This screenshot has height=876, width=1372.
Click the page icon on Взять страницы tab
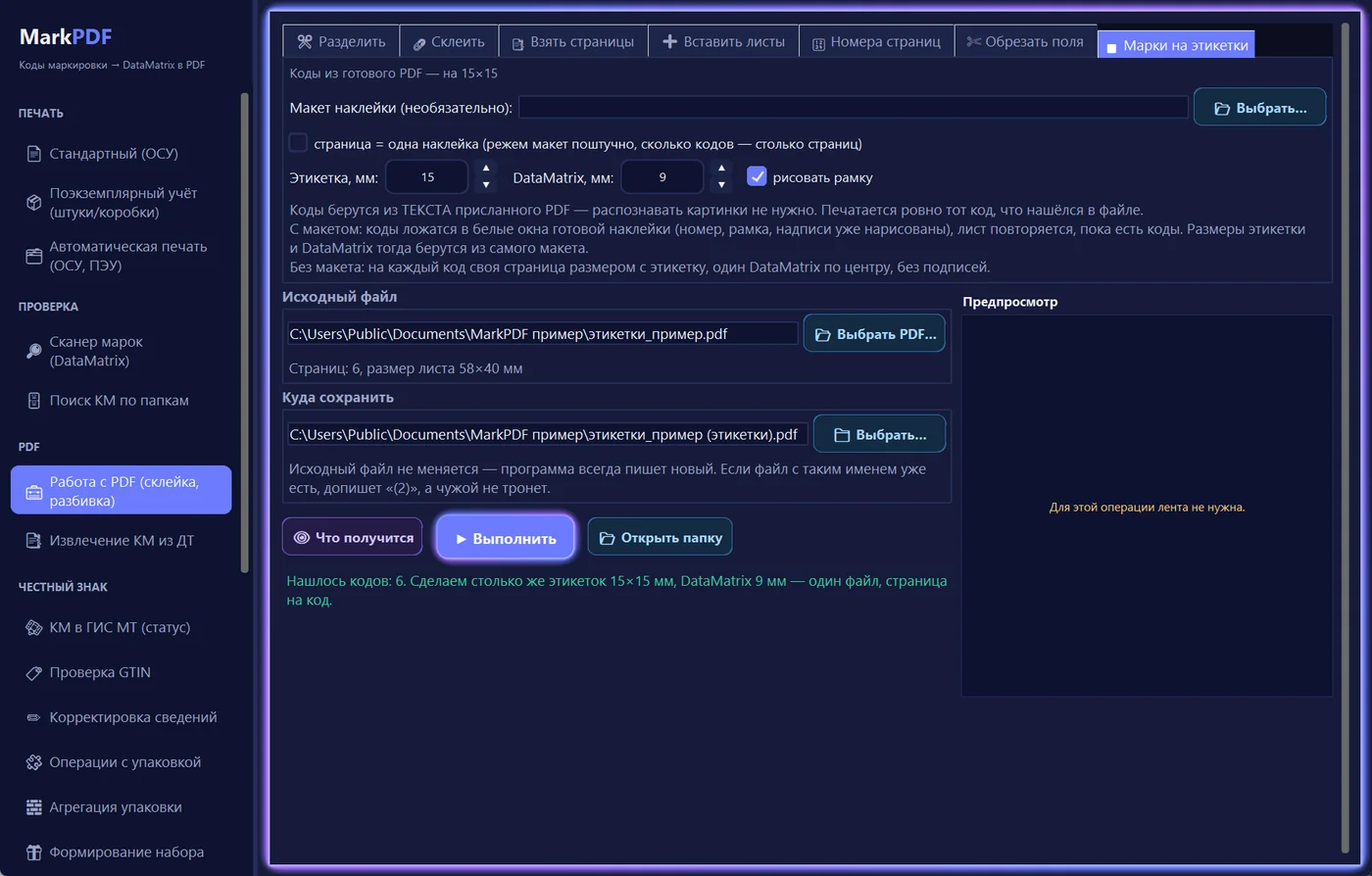517,42
